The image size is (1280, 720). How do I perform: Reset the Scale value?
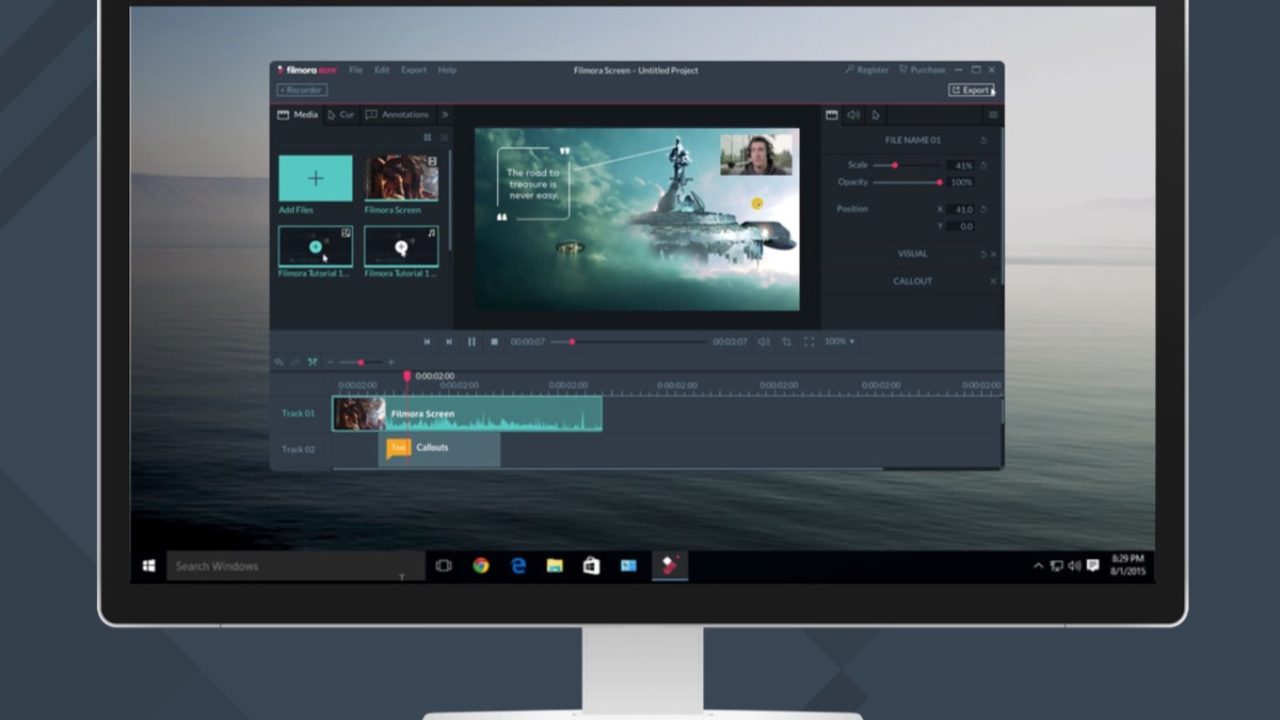[984, 165]
